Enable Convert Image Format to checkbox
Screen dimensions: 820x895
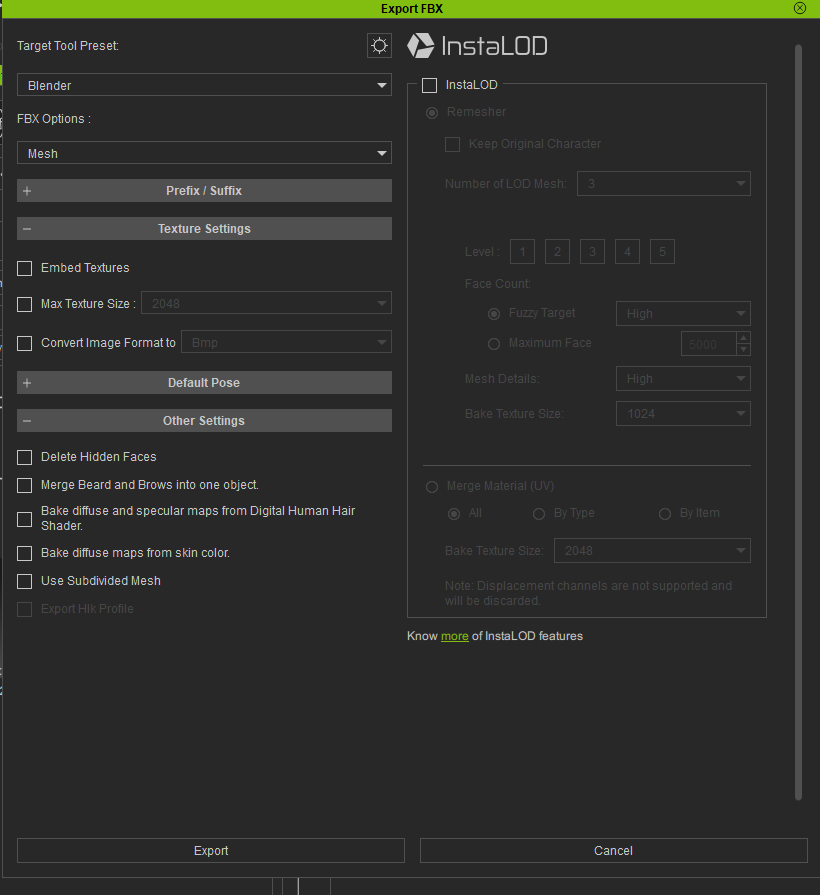[x=25, y=343]
